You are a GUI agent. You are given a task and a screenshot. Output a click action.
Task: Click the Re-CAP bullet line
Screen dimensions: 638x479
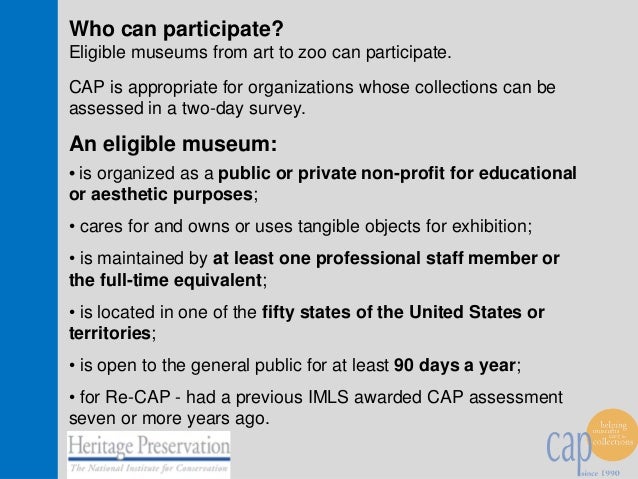pos(316,408)
